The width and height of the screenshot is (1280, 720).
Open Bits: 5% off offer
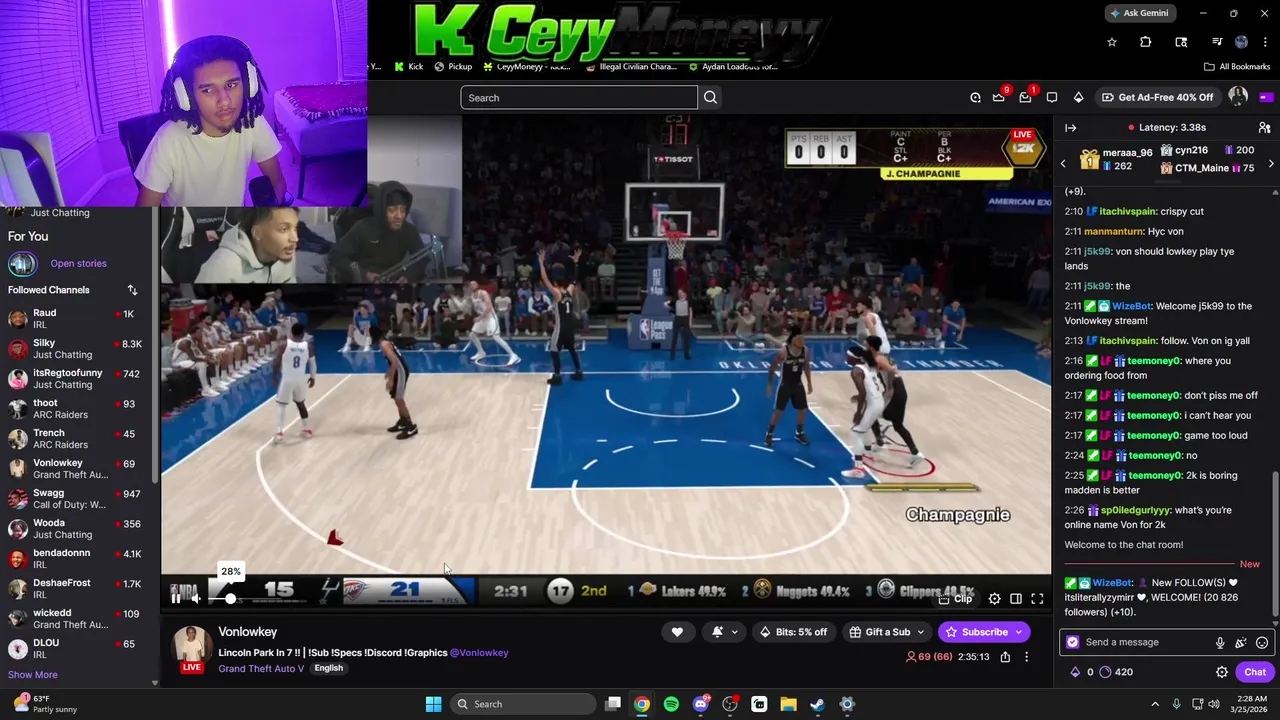(794, 632)
